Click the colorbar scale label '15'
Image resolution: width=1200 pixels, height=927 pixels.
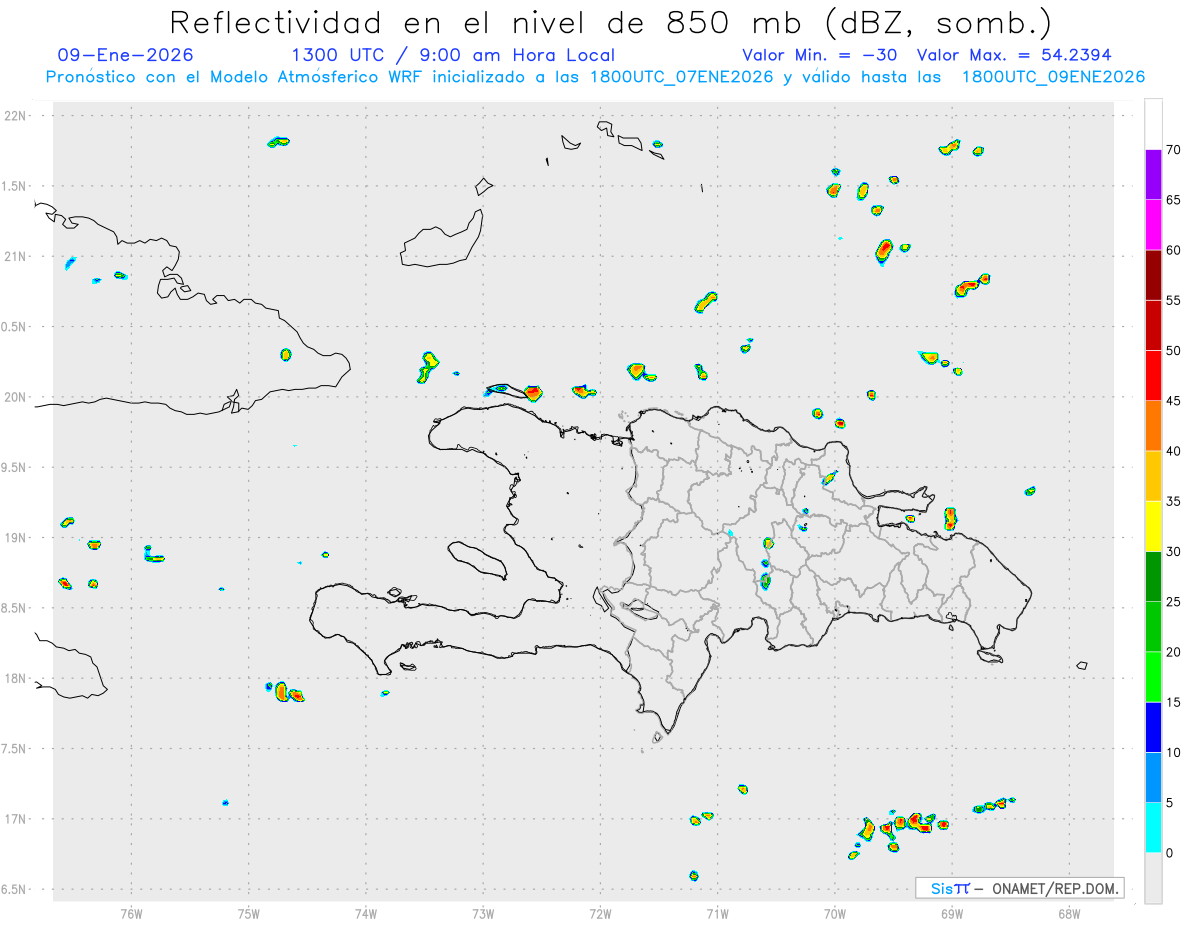tap(1174, 702)
